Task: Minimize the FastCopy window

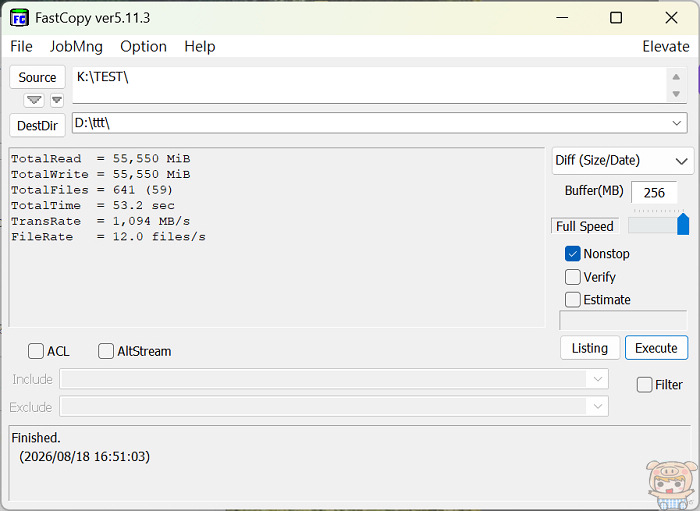Action: tap(562, 18)
